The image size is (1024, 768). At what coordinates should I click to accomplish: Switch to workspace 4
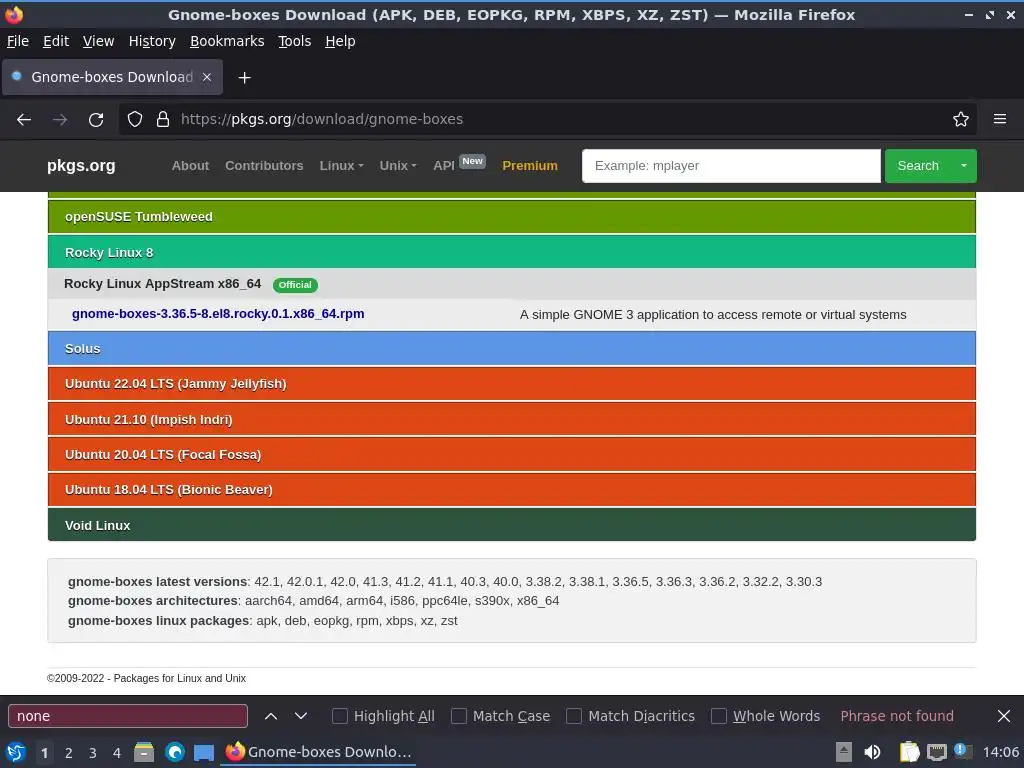[x=117, y=753]
